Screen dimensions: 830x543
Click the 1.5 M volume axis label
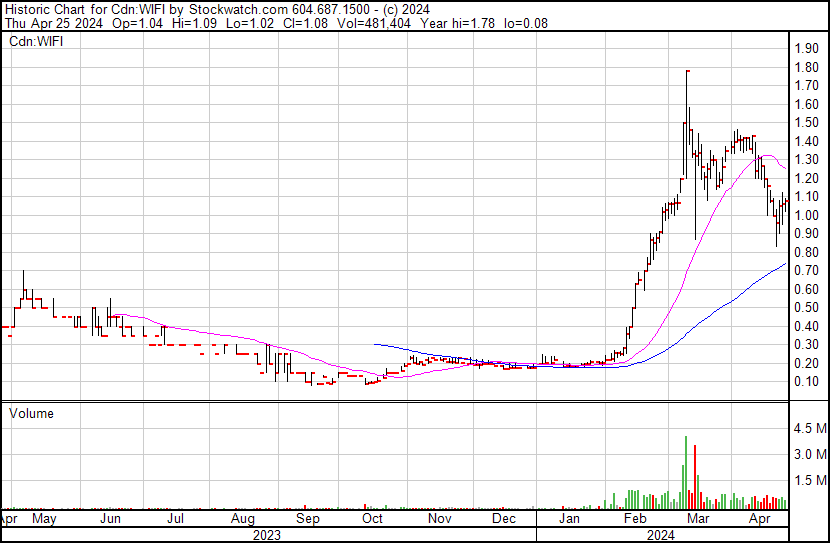point(808,481)
